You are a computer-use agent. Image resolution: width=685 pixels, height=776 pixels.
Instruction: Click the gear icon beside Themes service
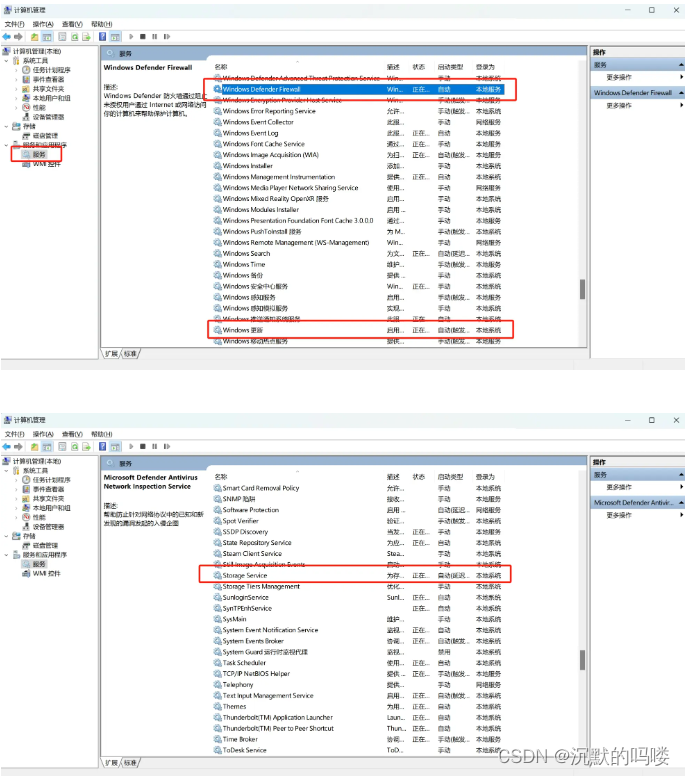coord(217,706)
